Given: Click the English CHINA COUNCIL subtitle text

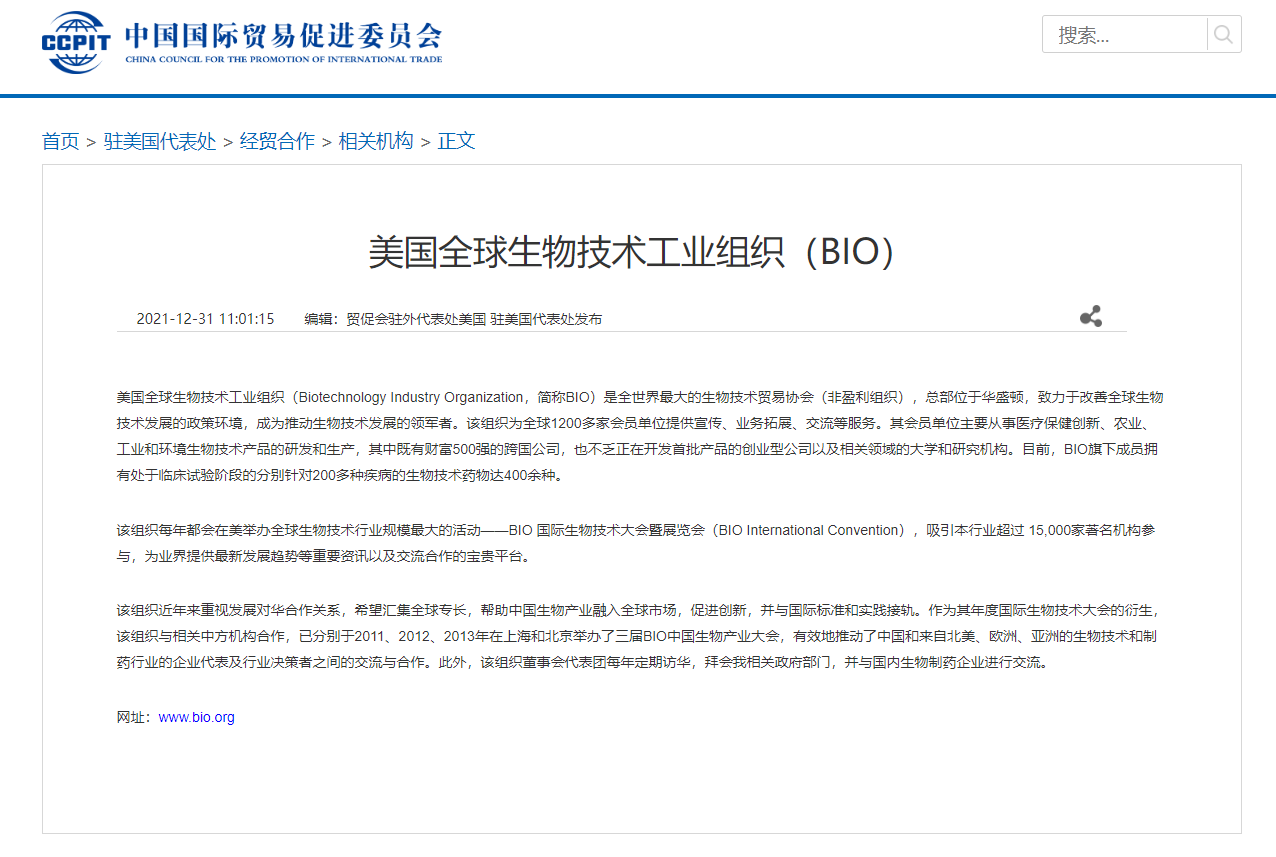Looking at the screenshot, I should [283, 60].
